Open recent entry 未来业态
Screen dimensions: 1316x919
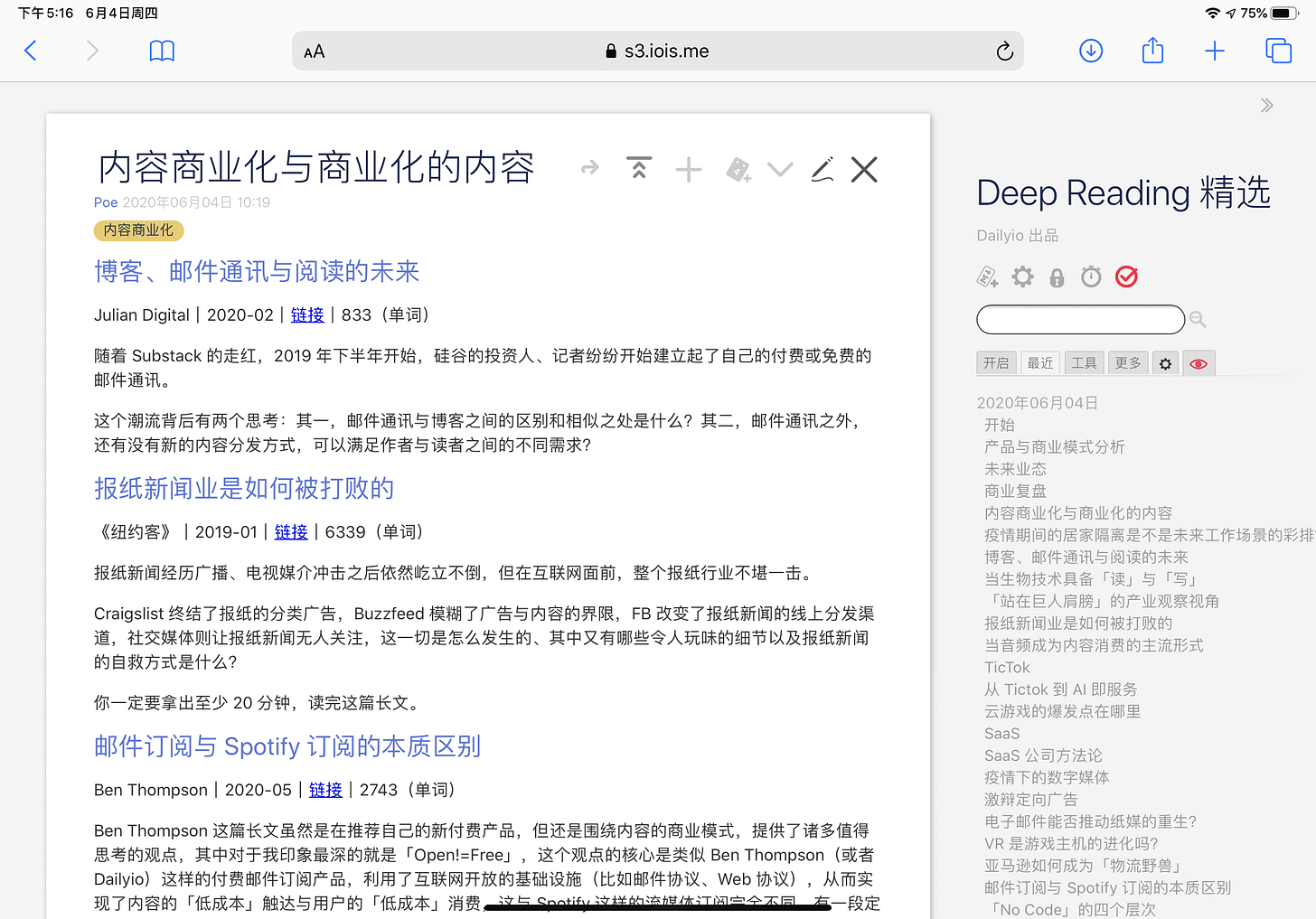click(1015, 469)
